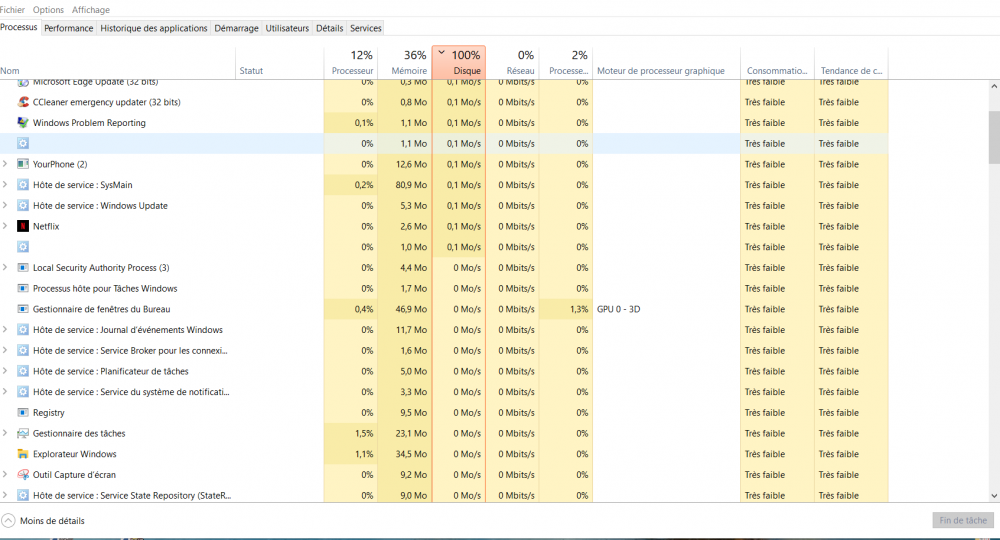Open the Affichage menu
The height and width of the screenshot is (540, 1000).
pyautogui.click(x=91, y=10)
